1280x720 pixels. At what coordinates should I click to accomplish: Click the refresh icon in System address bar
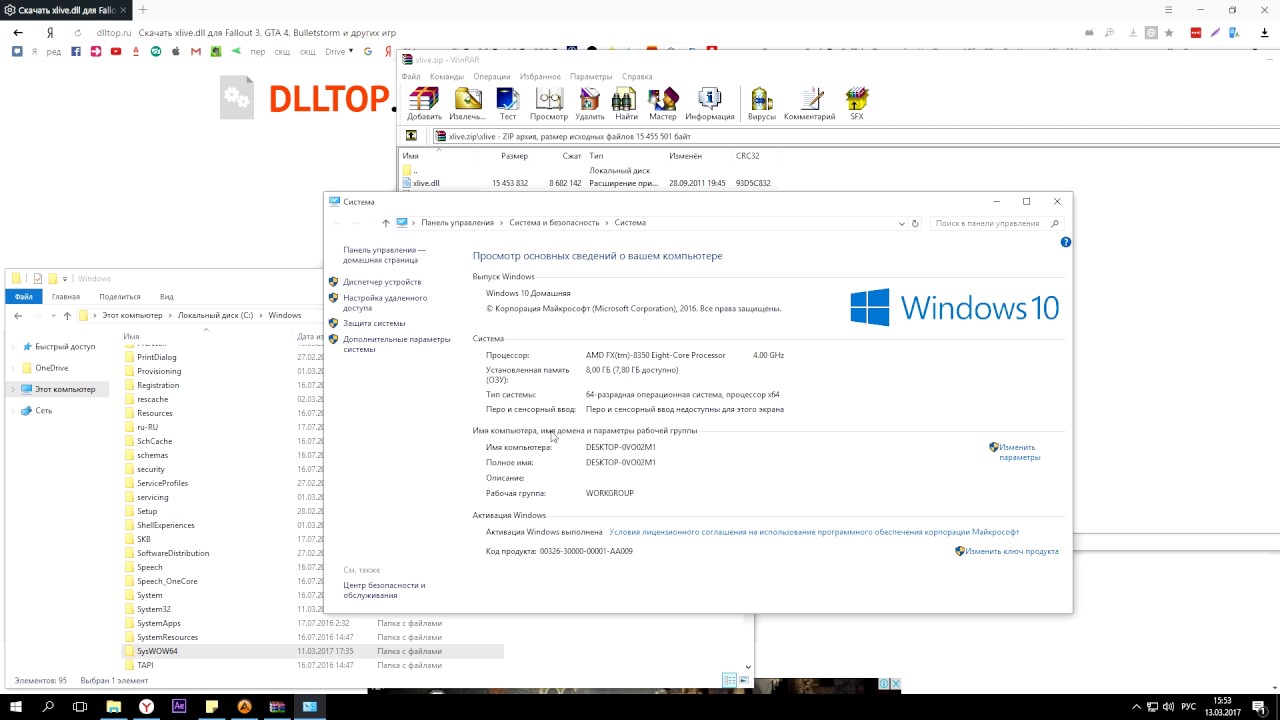coord(915,223)
